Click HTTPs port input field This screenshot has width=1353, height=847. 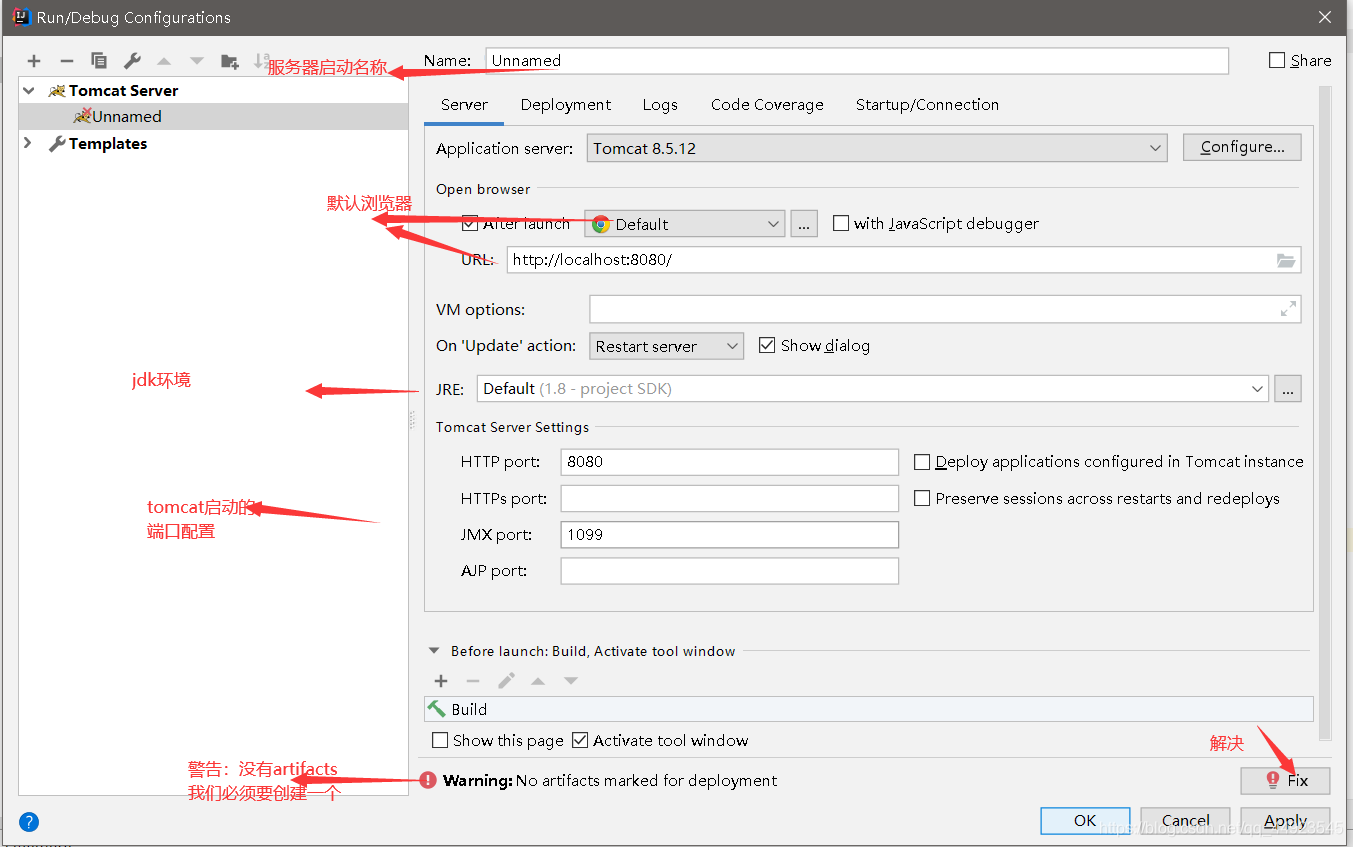(730, 498)
